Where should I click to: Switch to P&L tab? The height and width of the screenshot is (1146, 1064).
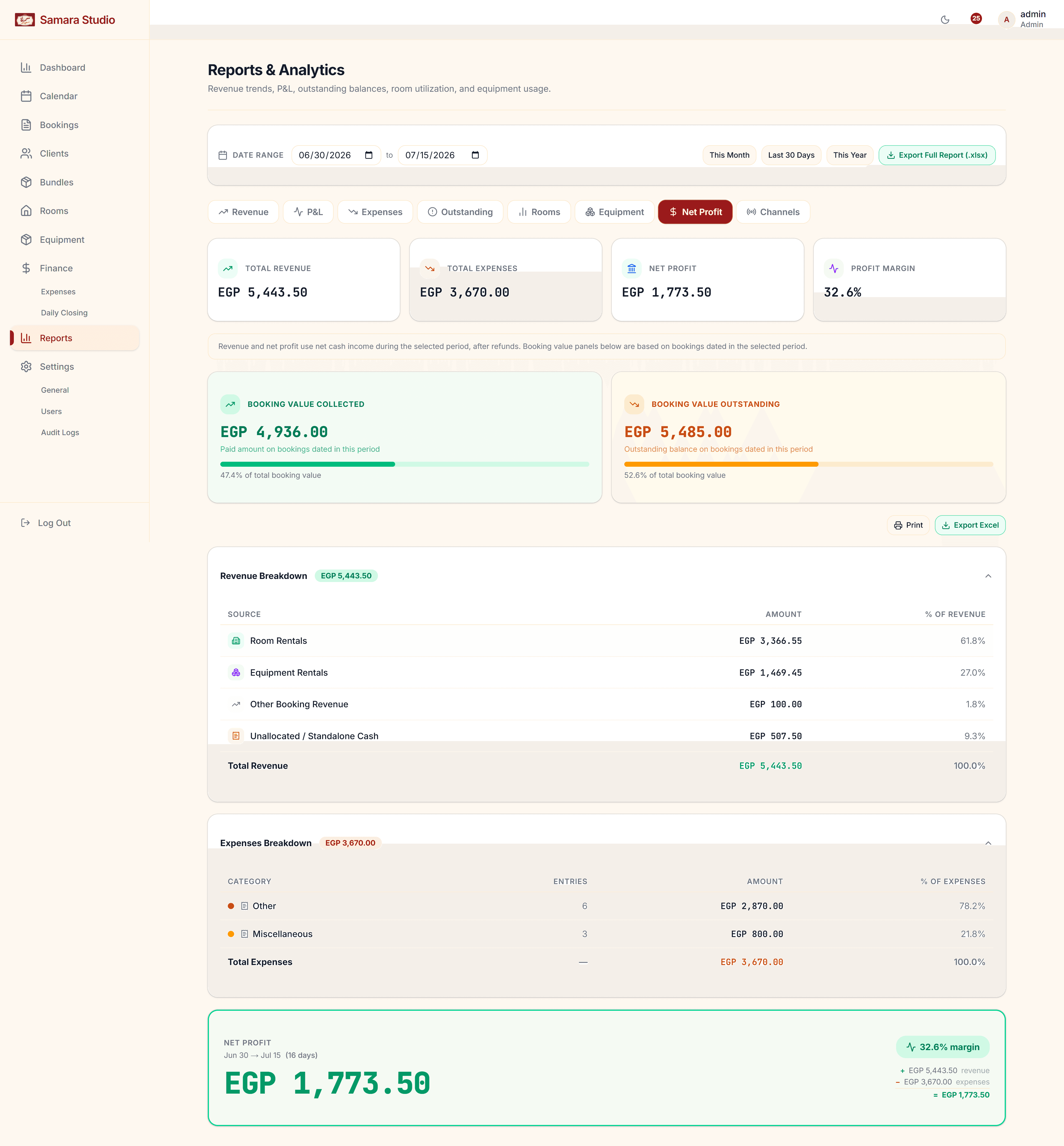[308, 212]
